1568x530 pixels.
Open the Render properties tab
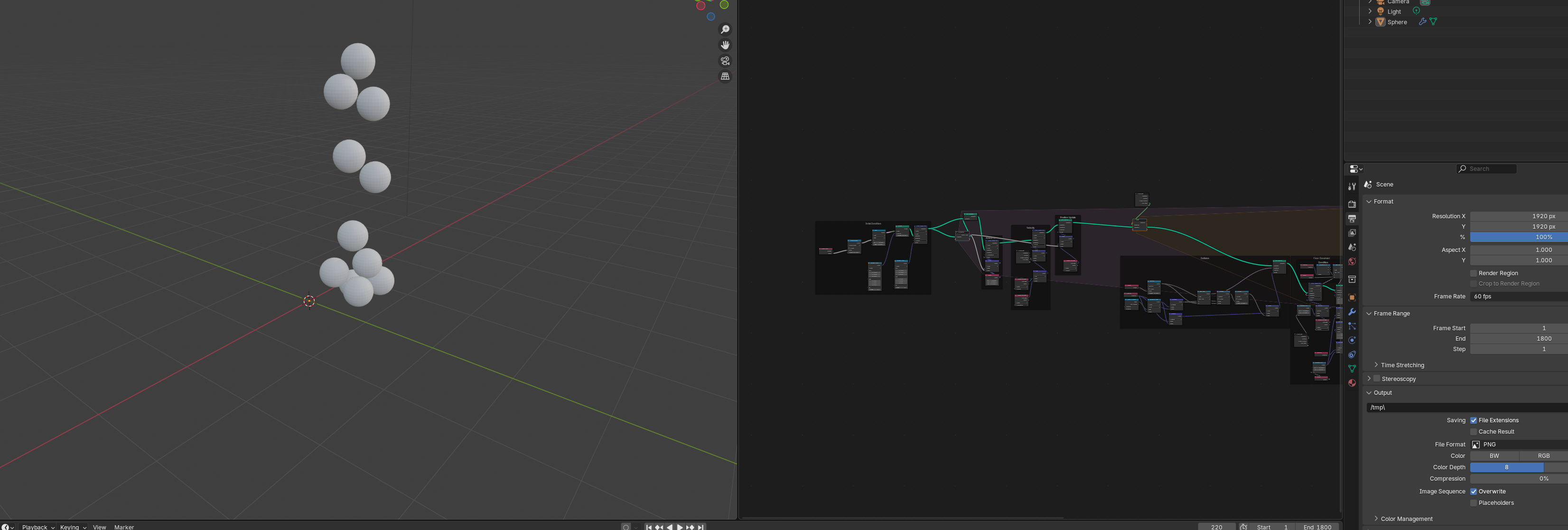pos(1352,204)
